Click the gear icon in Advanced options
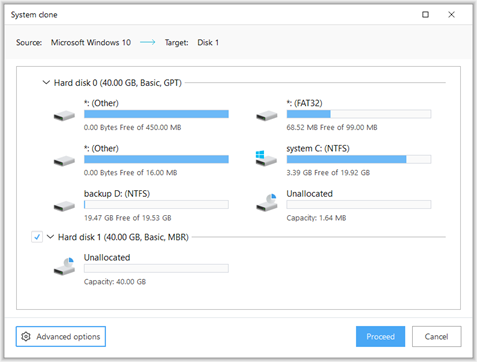 click(26, 337)
